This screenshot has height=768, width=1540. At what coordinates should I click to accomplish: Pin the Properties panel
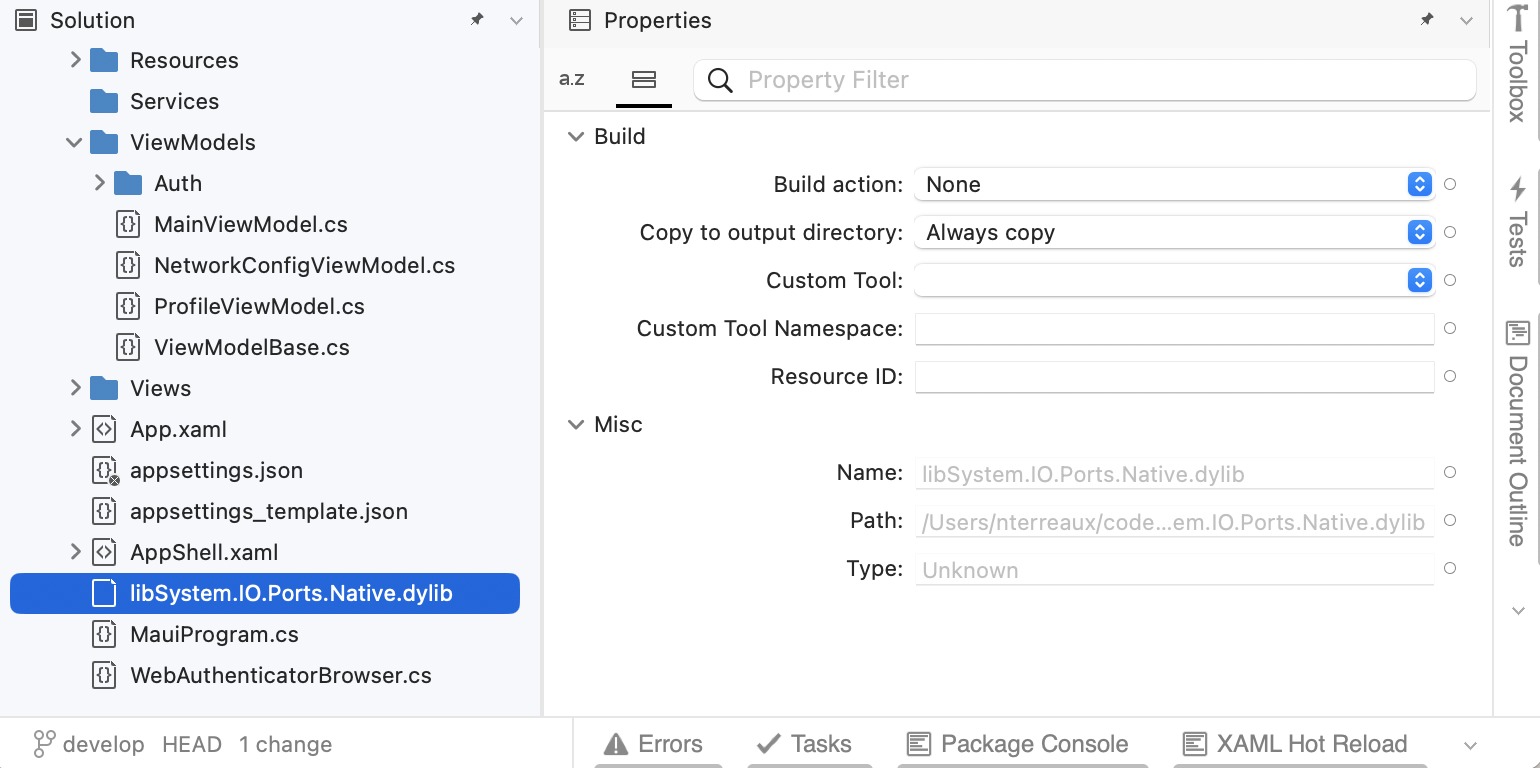(x=1427, y=20)
